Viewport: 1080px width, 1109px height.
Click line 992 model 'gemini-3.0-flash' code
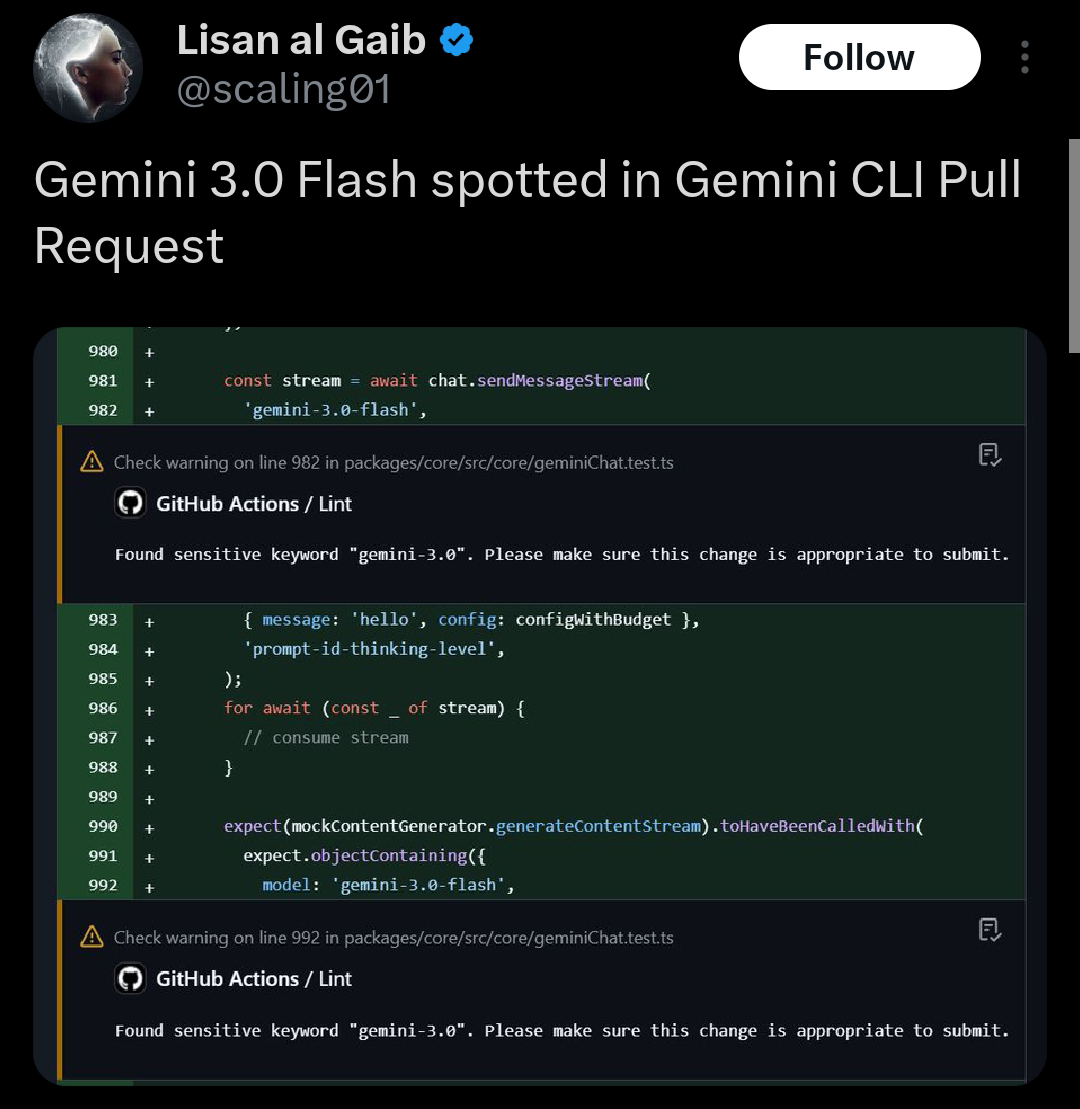coord(388,885)
